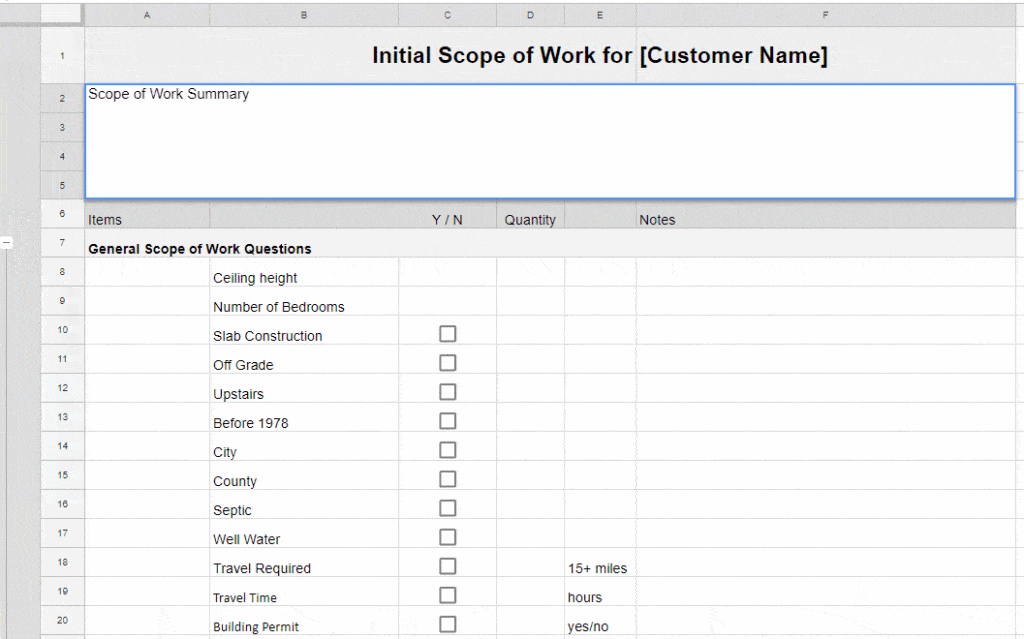The width and height of the screenshot is (1024, 639).
Task: Select the Slab Construction label cell
Action: 304,331
